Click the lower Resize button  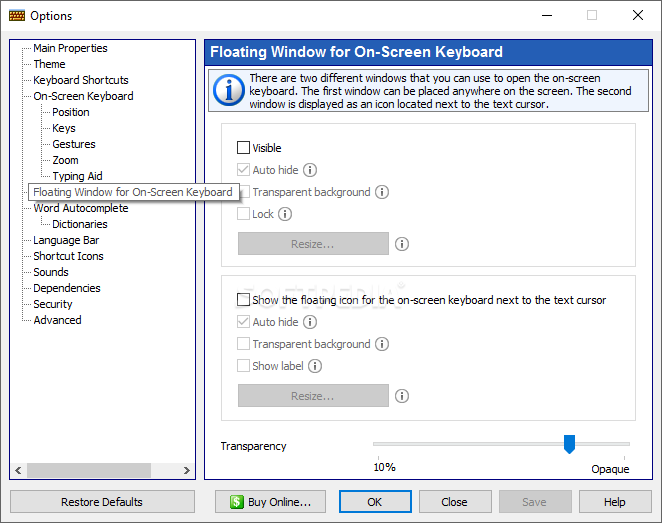pyautogui.click(x=313, y=396)
